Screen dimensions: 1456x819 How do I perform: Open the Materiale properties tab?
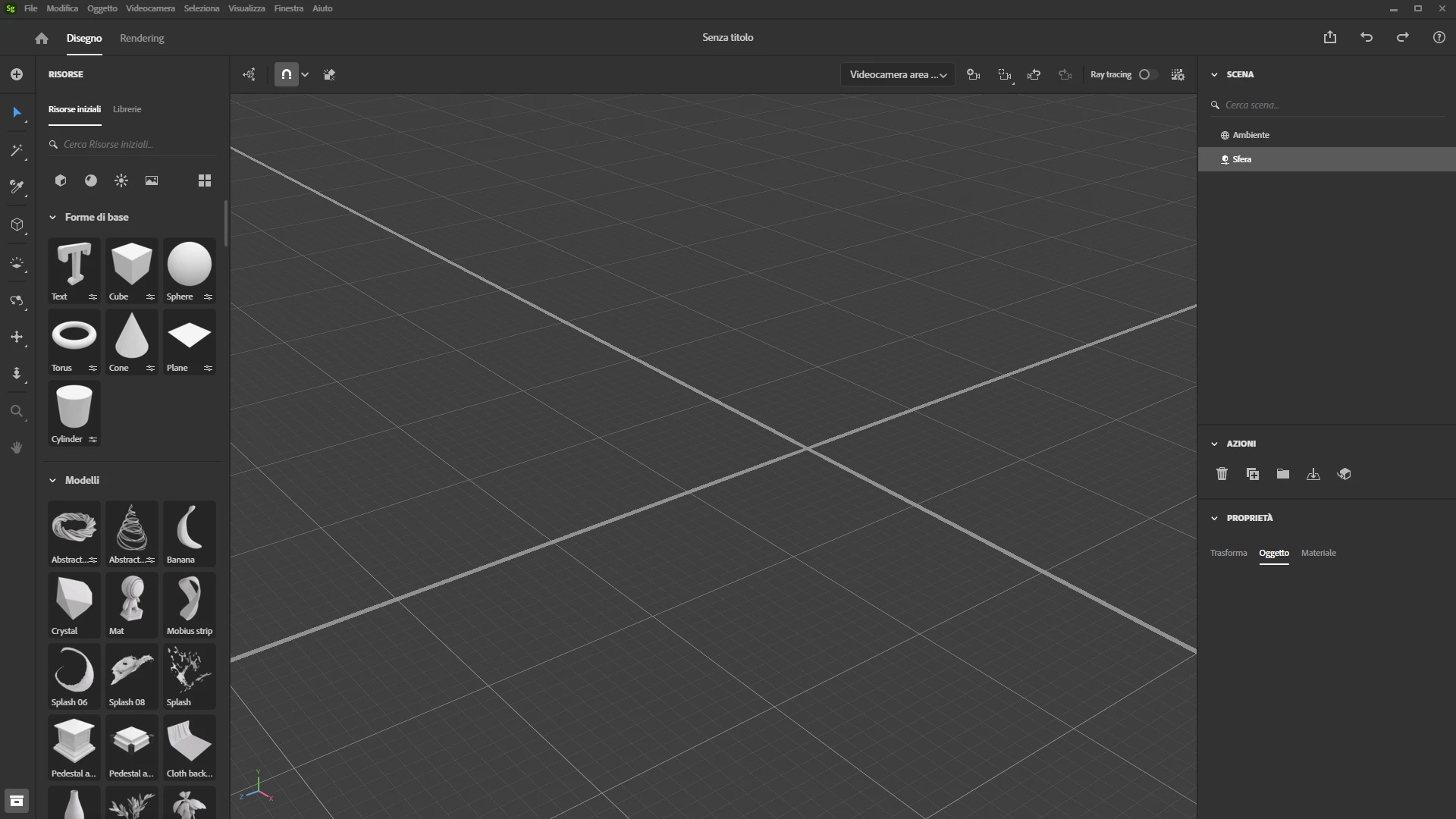click(1318, 553)
